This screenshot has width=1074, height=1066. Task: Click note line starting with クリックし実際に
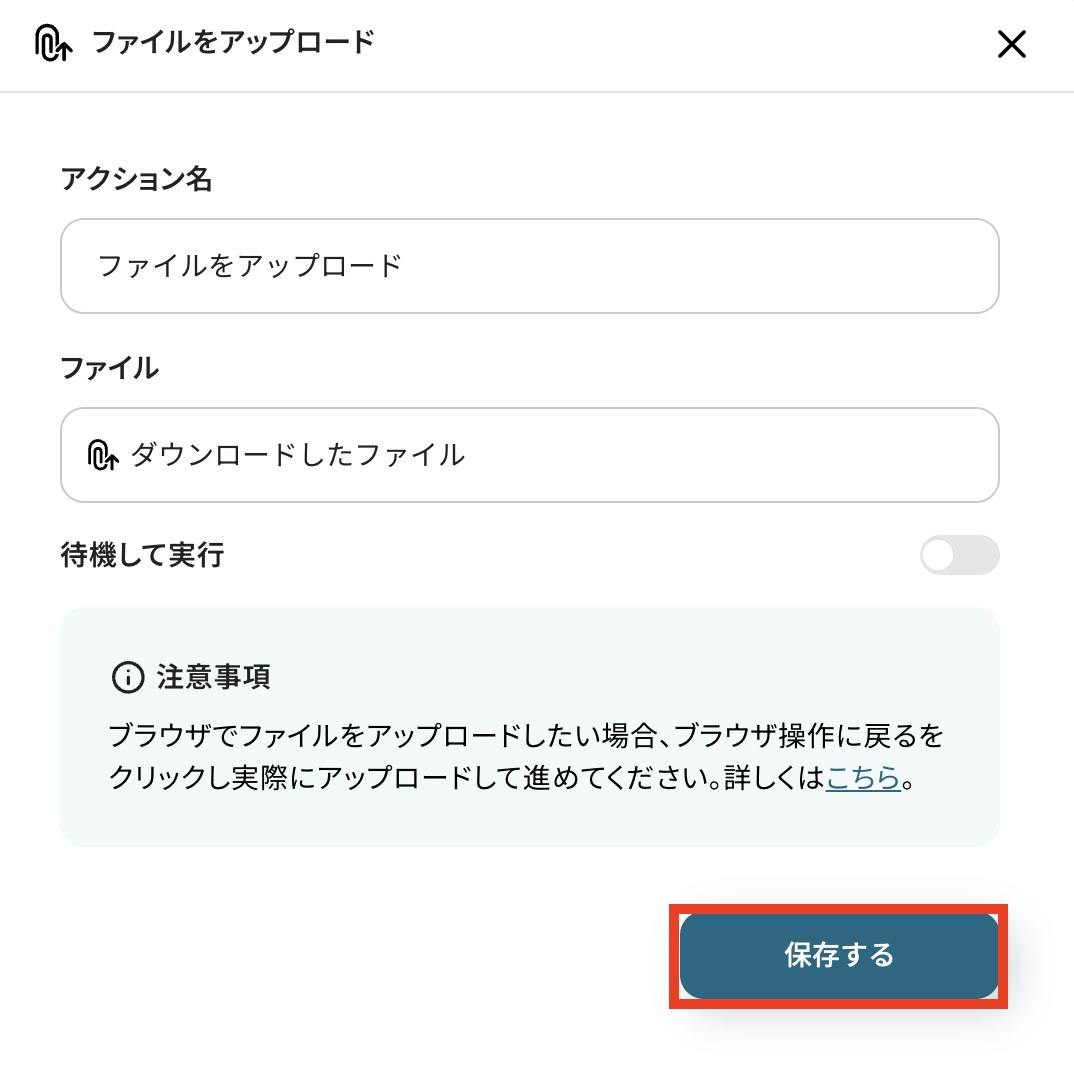(465, 778)
